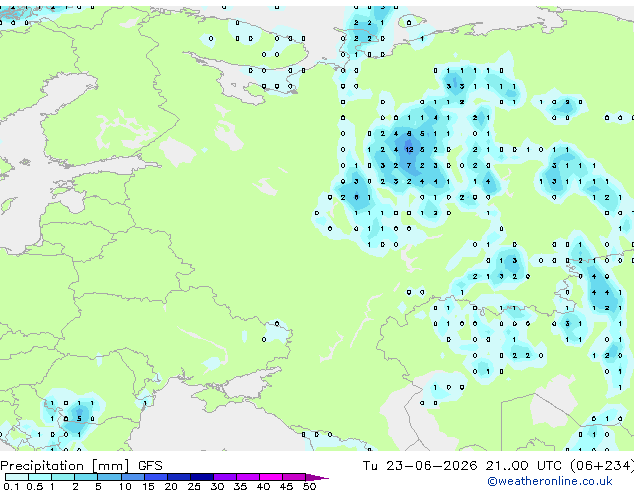This screenshot has height=490, width=634.
Task: Click the legend label '35'
Action: click(x=240, y=486)
